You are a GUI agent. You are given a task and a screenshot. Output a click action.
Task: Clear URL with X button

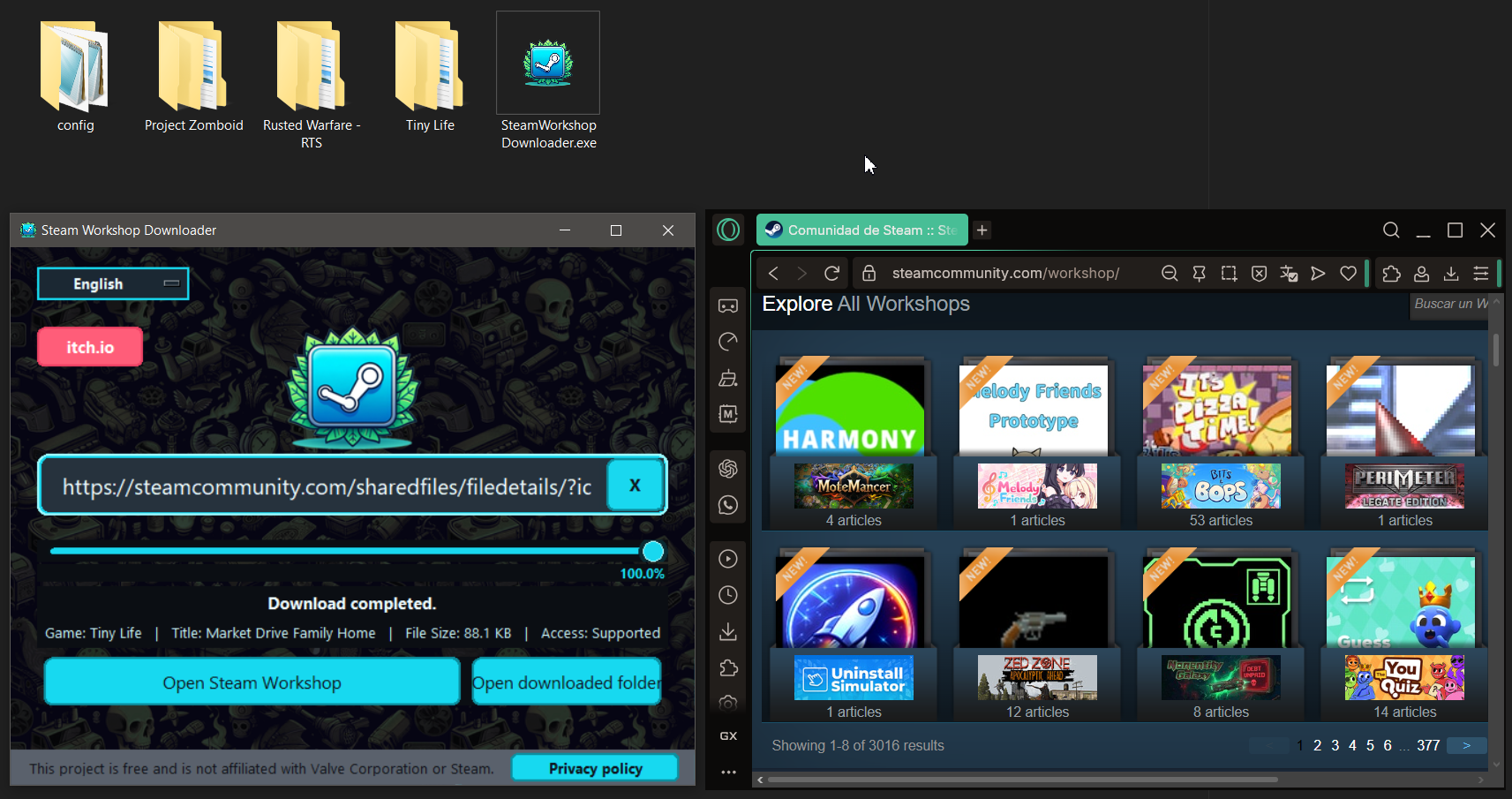point(635,486)
